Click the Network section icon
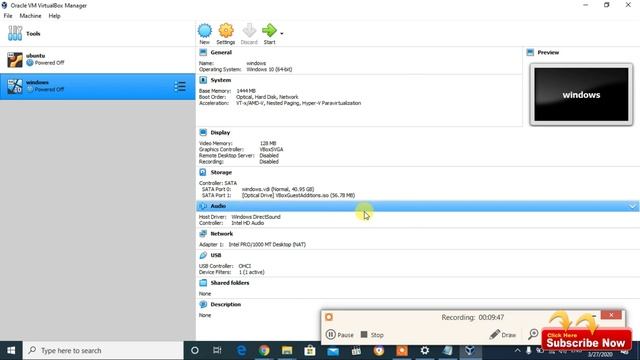The height and width of the screenshot is (360, 640). 203,233
